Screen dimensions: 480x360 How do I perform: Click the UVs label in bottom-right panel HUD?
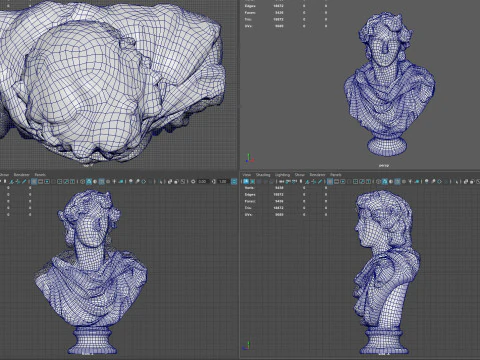click(249, 214)
